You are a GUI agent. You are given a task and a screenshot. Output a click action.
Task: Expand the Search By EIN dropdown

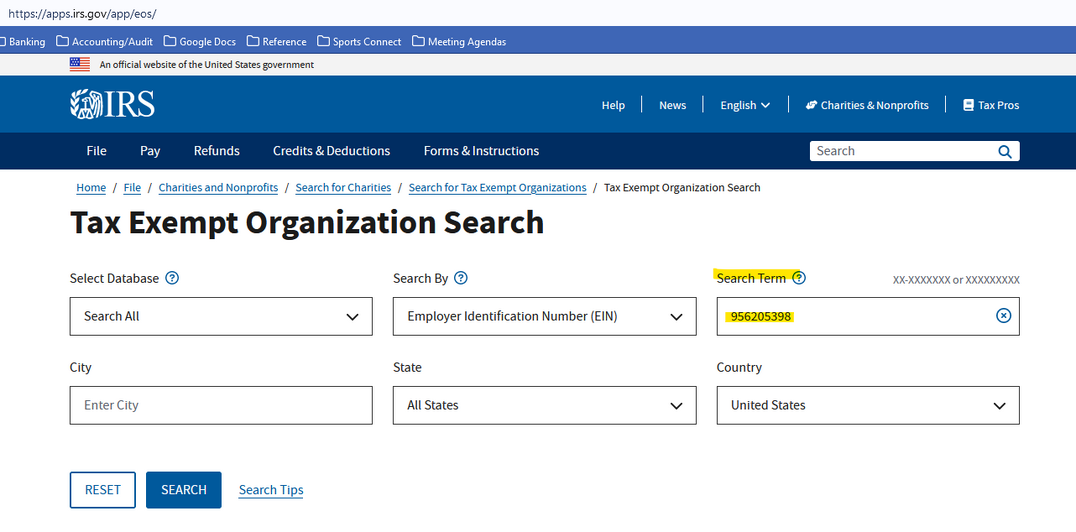[544, 316]
